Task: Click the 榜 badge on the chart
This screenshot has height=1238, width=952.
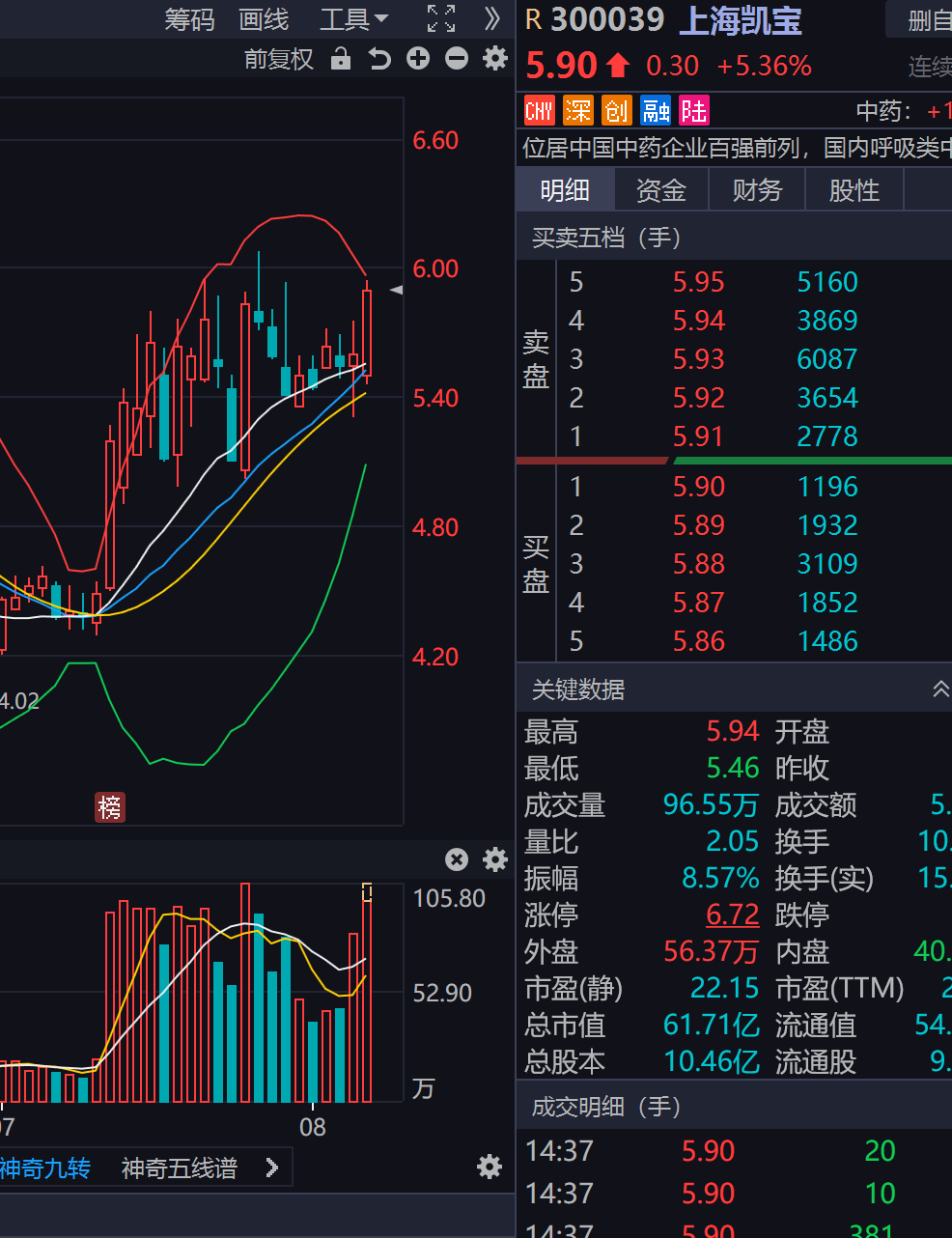Action: [110, 806]
